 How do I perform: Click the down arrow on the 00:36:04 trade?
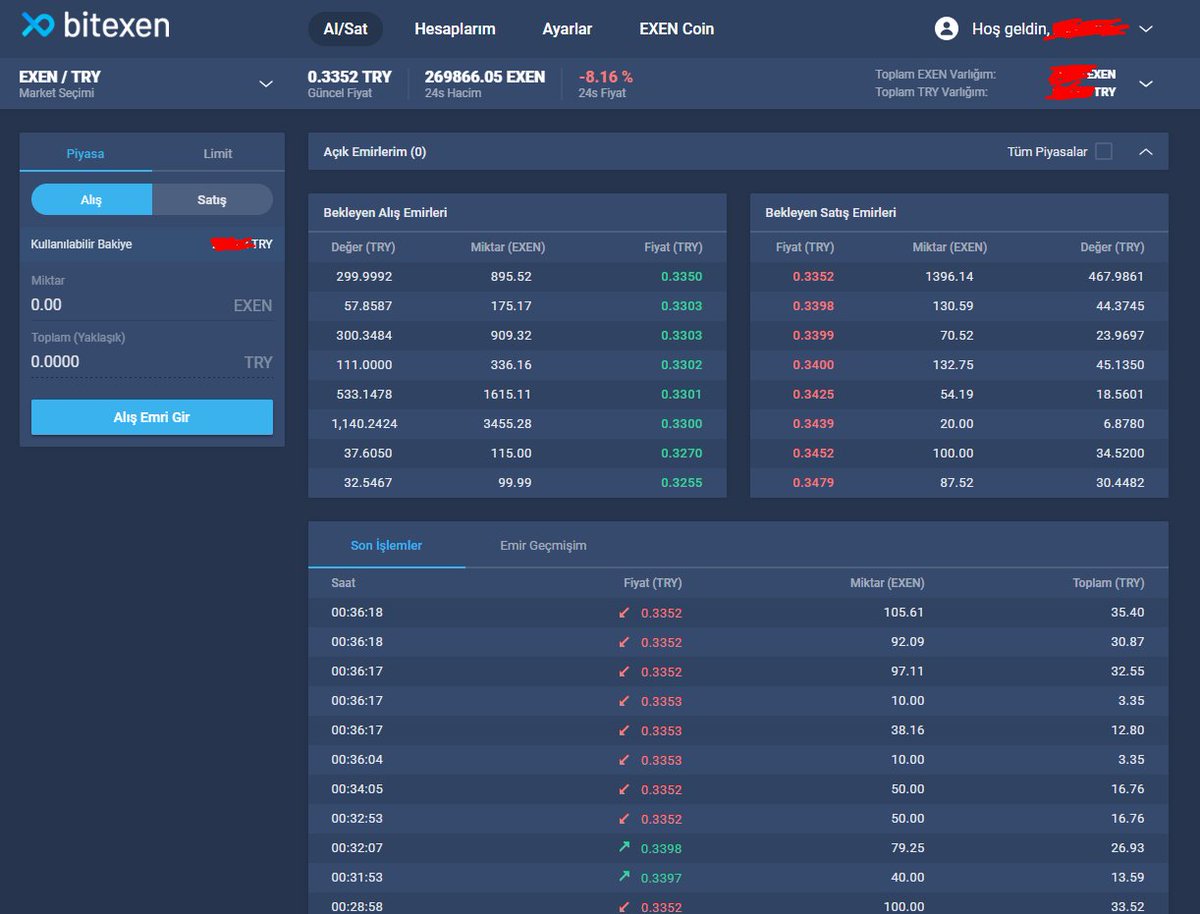pos(623,760)
